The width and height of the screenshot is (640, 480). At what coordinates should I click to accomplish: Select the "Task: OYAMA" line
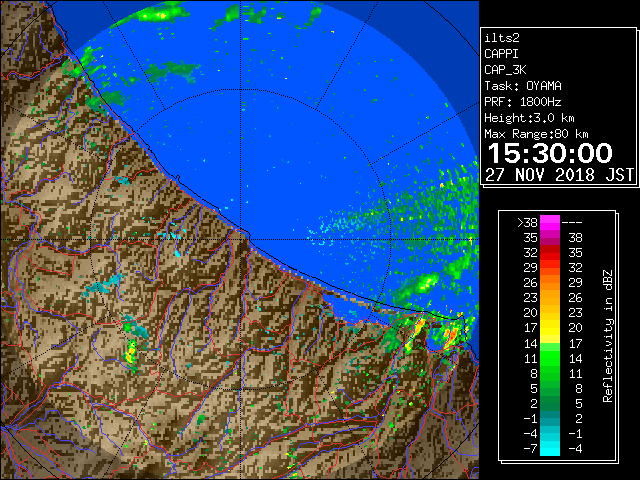click(x=523, y=86)
